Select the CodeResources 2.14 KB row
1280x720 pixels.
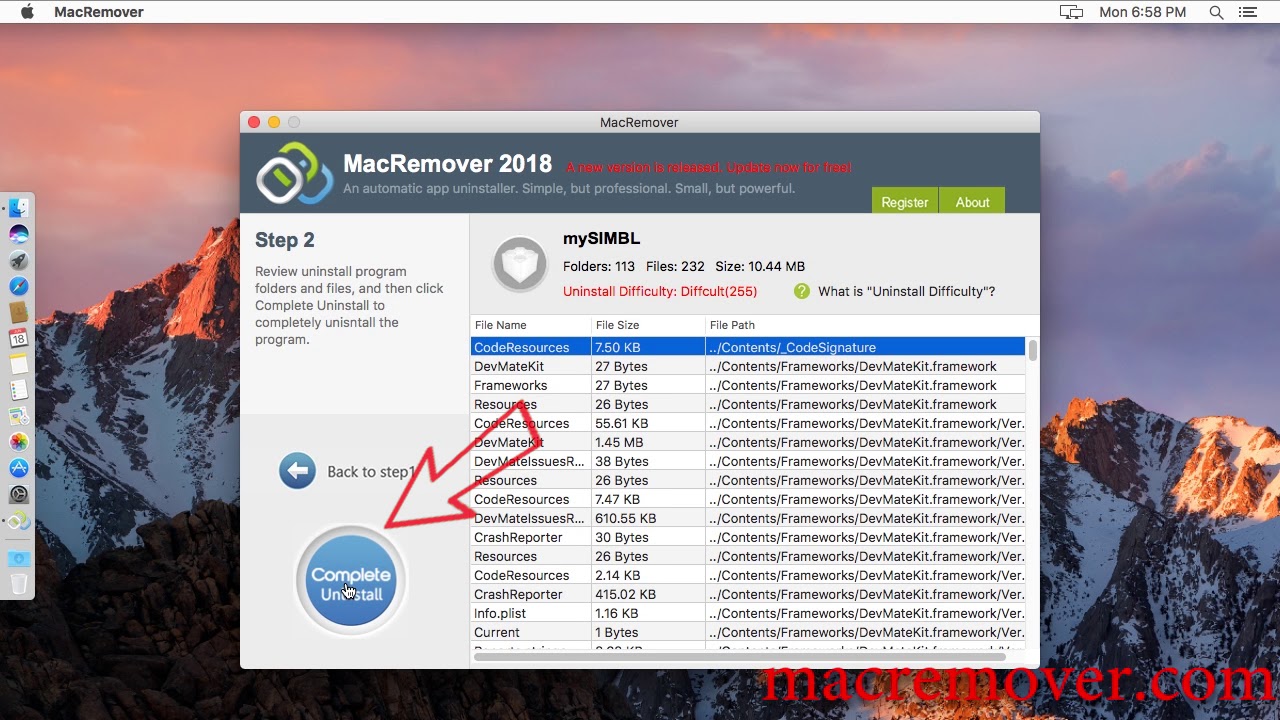748,575
